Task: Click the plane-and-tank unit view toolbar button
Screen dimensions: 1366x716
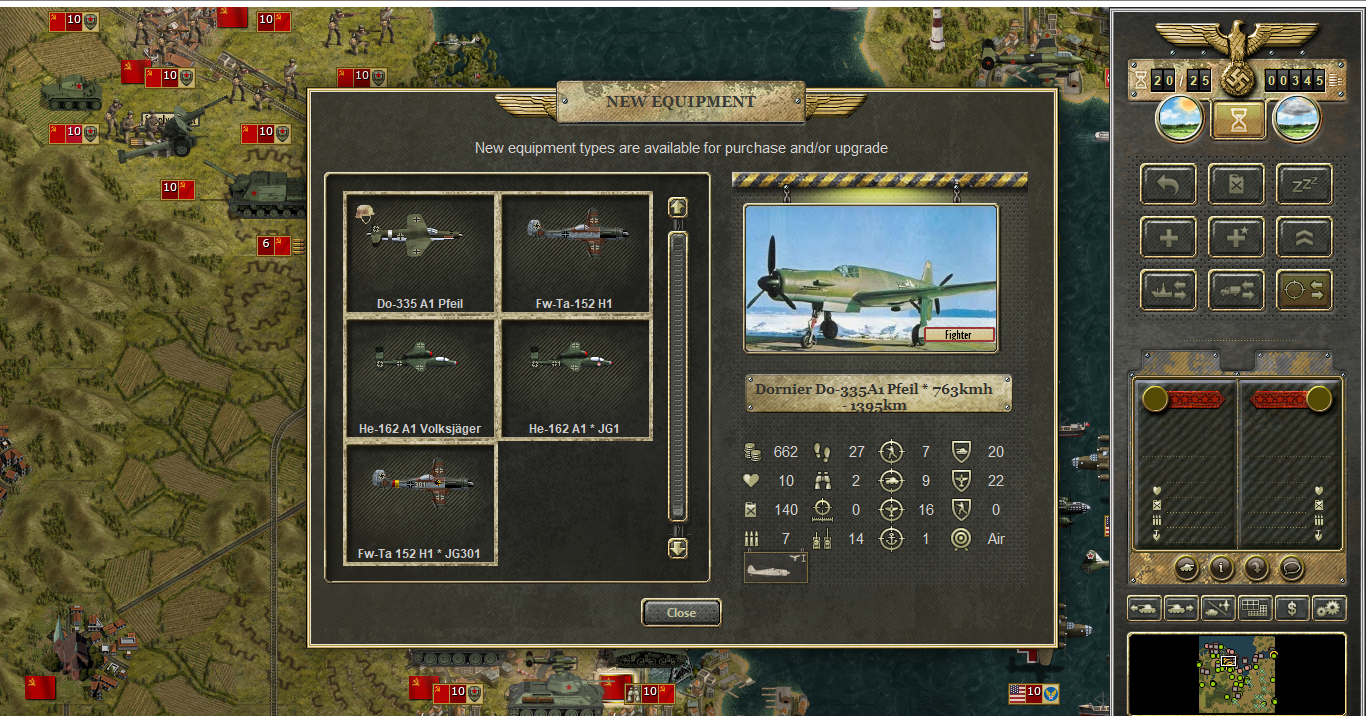Action: (x=1218, y=607)
